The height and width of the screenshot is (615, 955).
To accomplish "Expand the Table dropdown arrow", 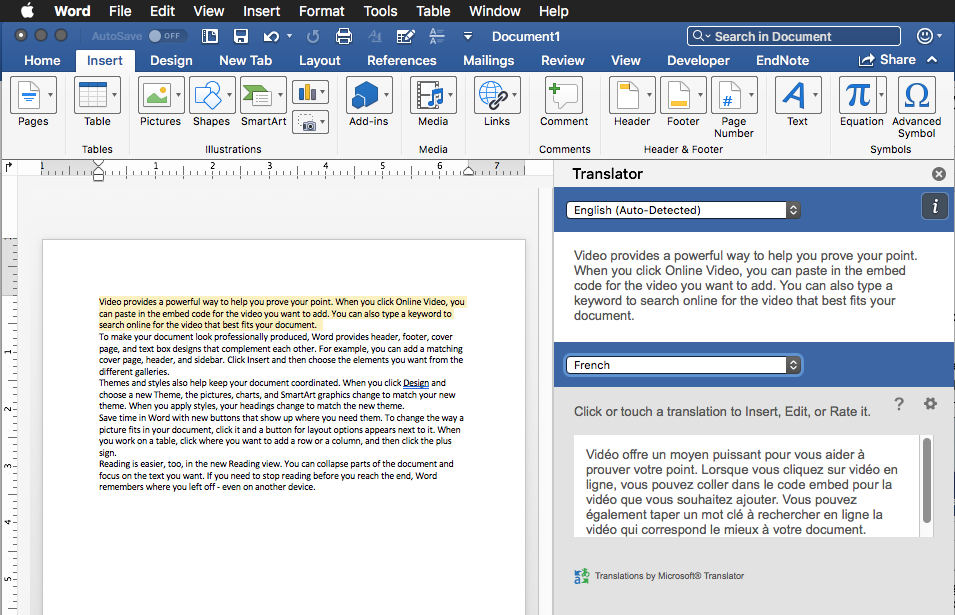I will (x=115, y=95).
